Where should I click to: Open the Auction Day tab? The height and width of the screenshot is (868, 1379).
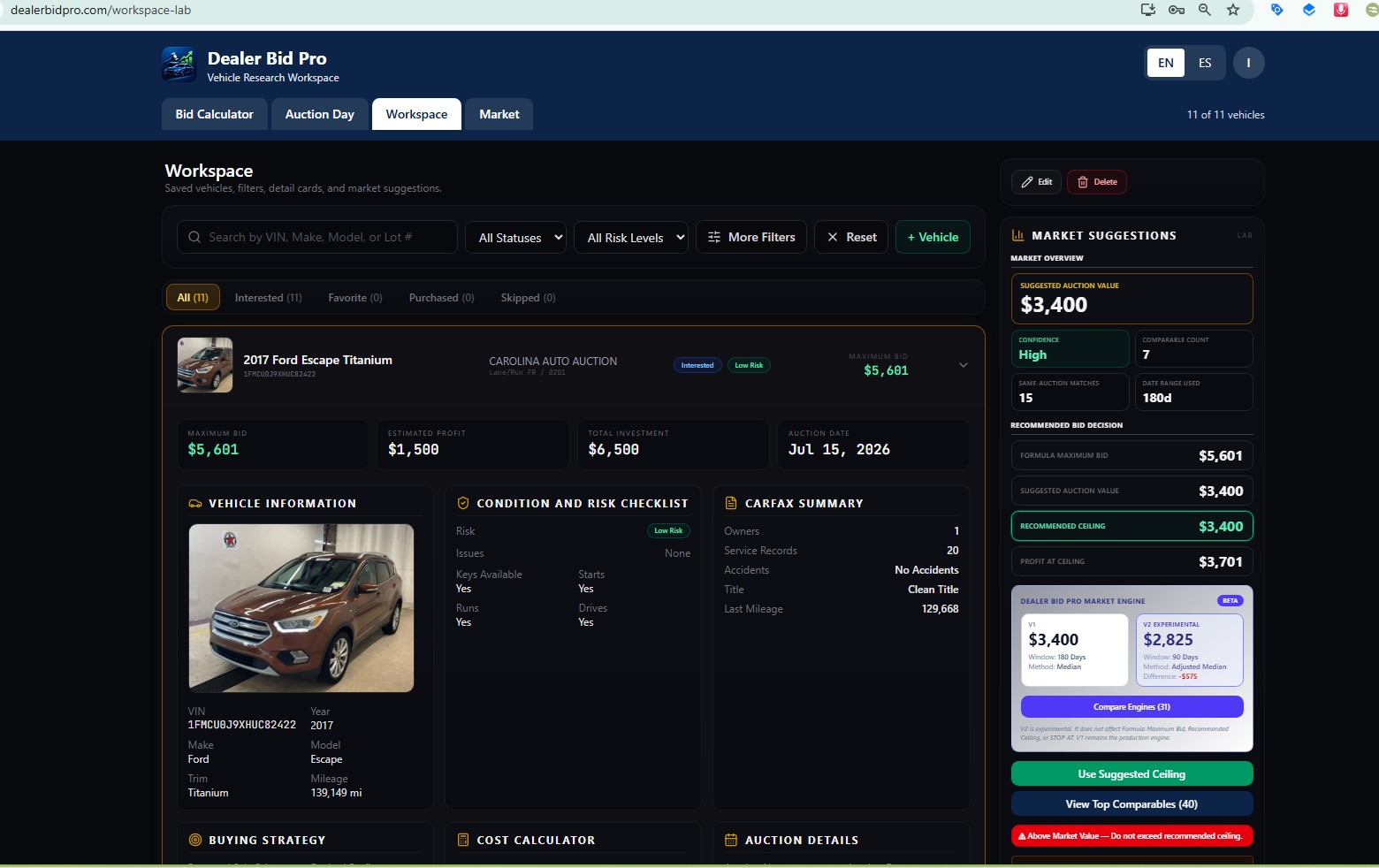point(320,114)
